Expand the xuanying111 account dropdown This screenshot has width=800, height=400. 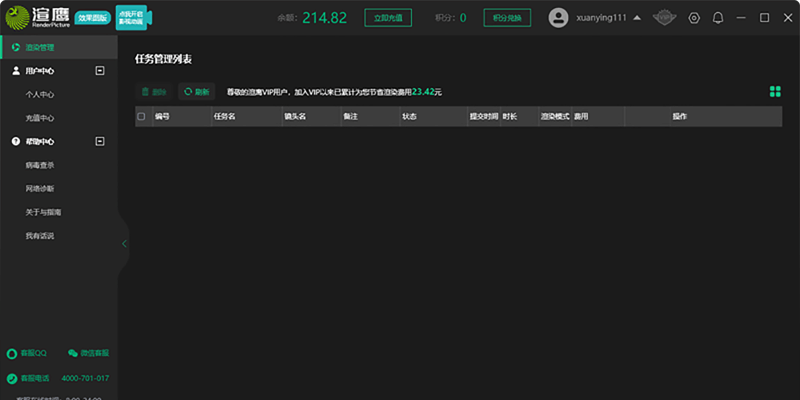click(637, 18)
